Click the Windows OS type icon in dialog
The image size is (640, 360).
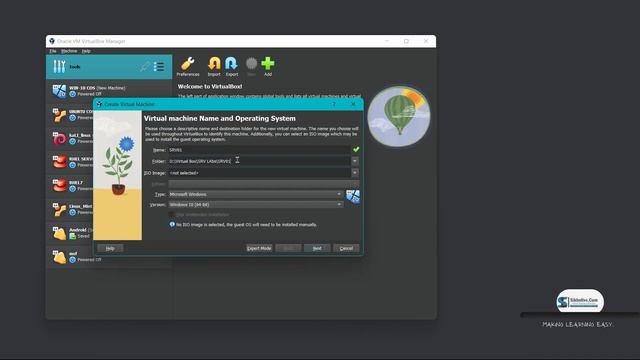click(353, 196)
